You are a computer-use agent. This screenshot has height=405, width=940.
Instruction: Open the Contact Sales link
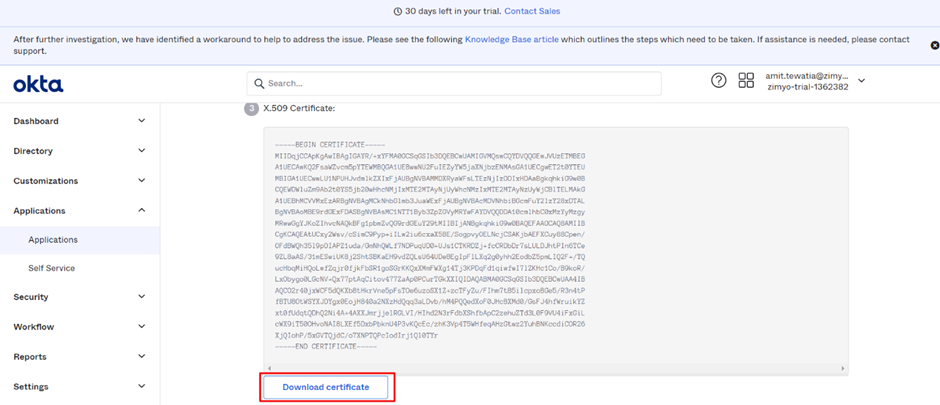532,11
